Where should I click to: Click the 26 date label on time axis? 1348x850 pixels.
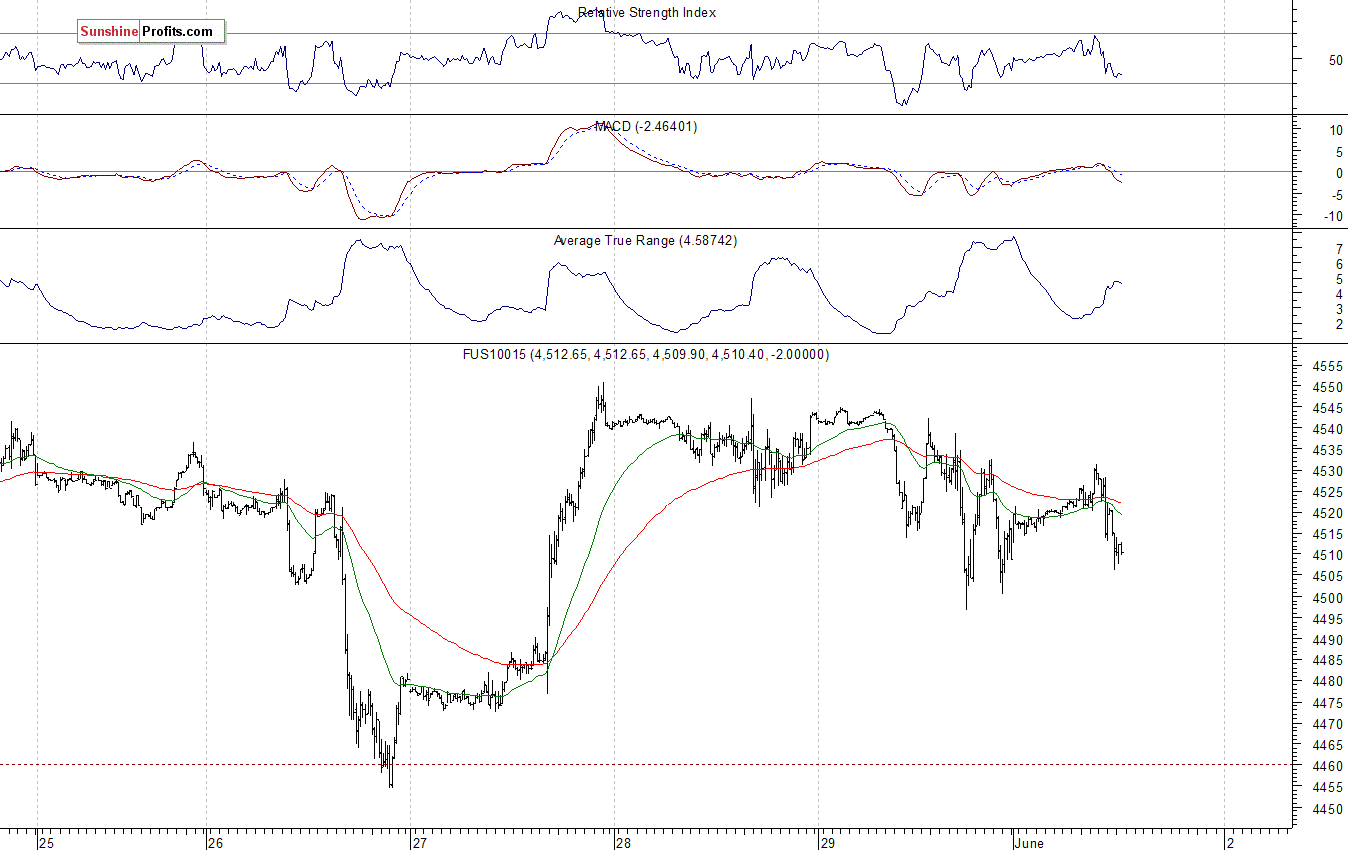(x=216, y=843)
